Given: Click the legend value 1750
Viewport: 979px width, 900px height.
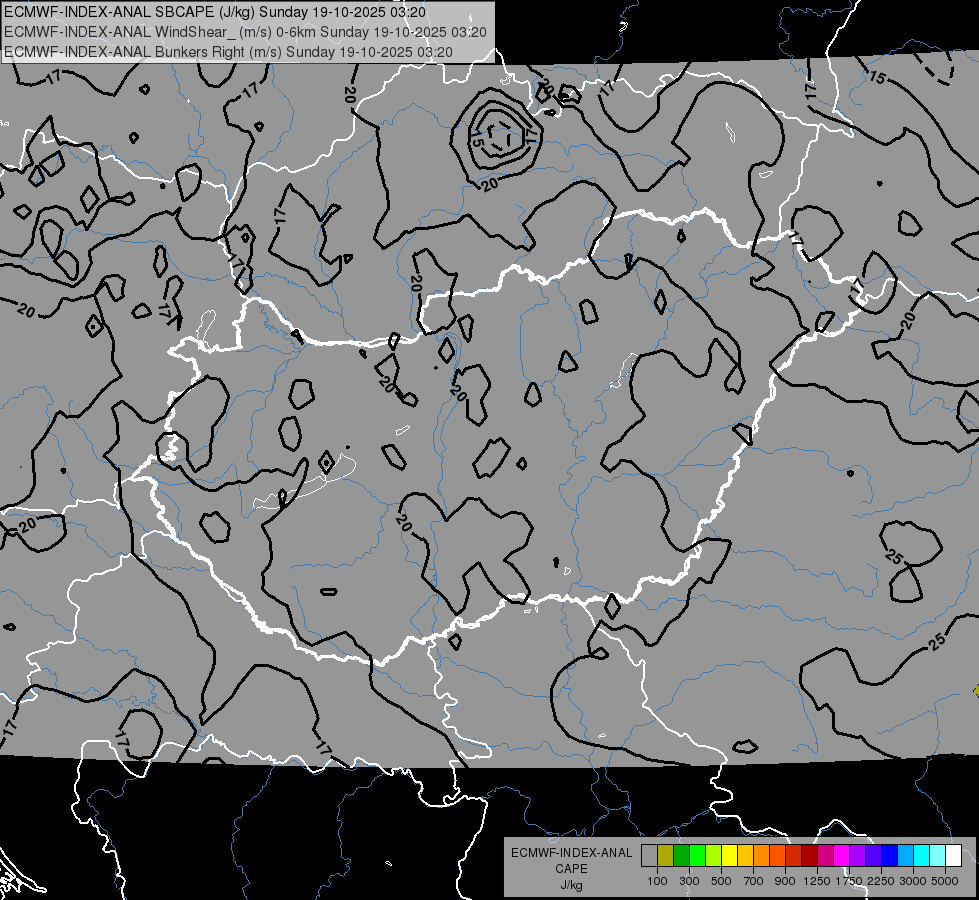Looking at the screenshot, I should pos(849,881).
